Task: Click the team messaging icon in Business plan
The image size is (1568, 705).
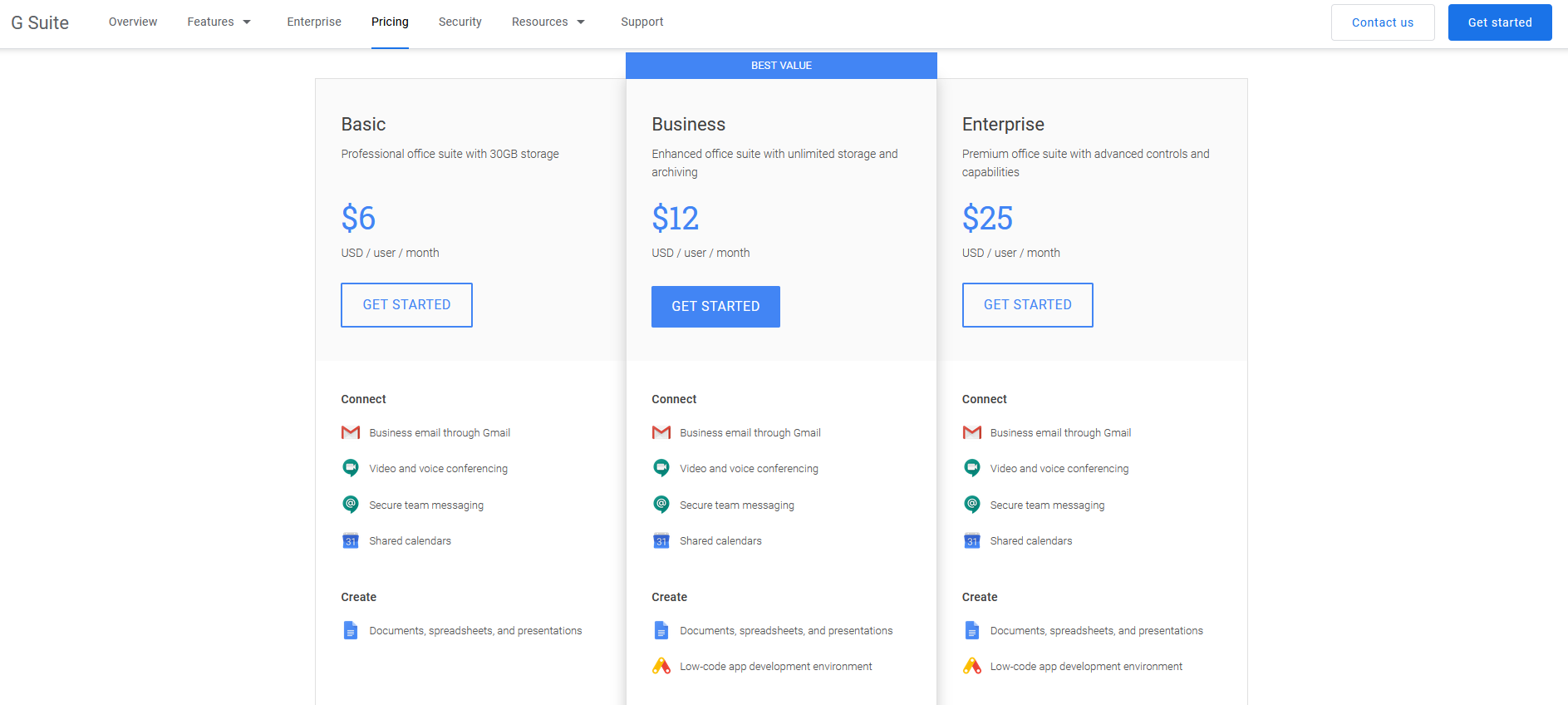Action: tap(661, 505)
